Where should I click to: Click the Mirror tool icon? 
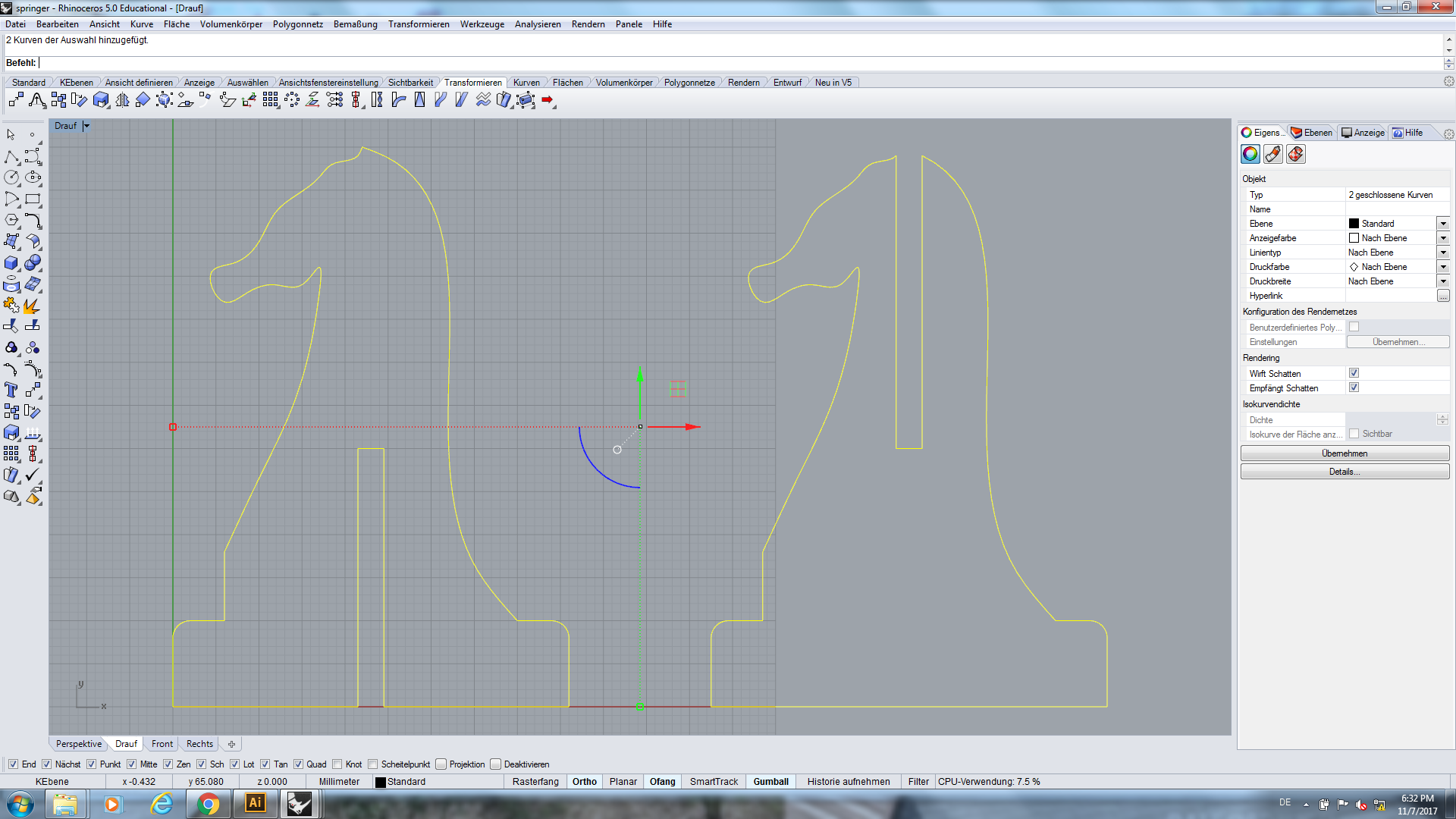point(122,100)
